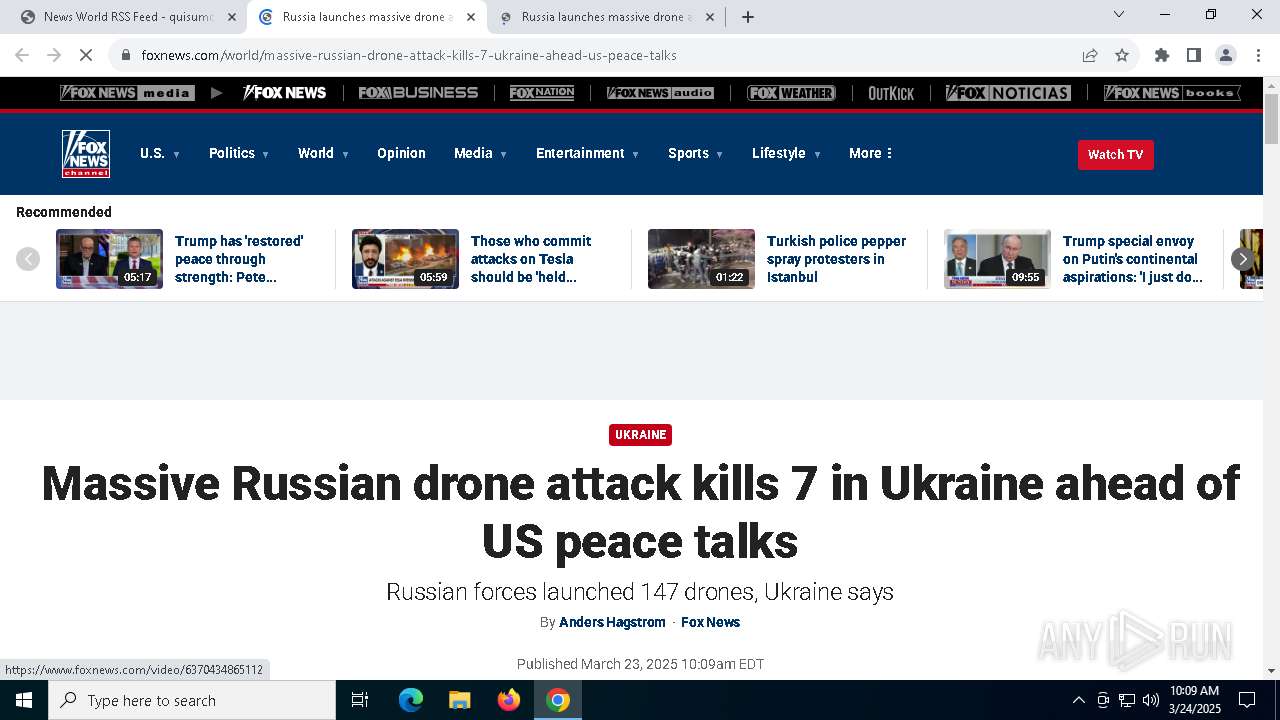Click the Windows taskbar search box
Screen dimensions: 1280x720
(x=192, y=700)
